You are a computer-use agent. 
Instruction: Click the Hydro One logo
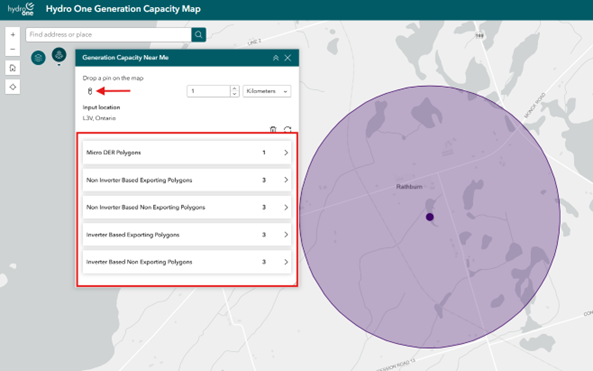[x=21, y=9]
